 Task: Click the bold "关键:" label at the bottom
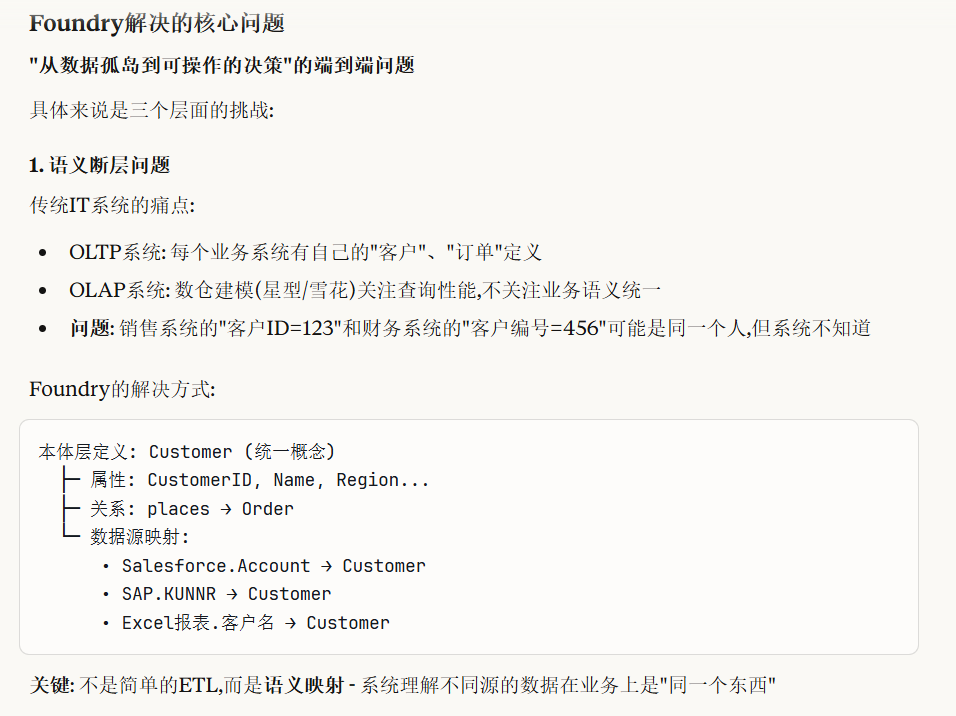tap(52, 686)
